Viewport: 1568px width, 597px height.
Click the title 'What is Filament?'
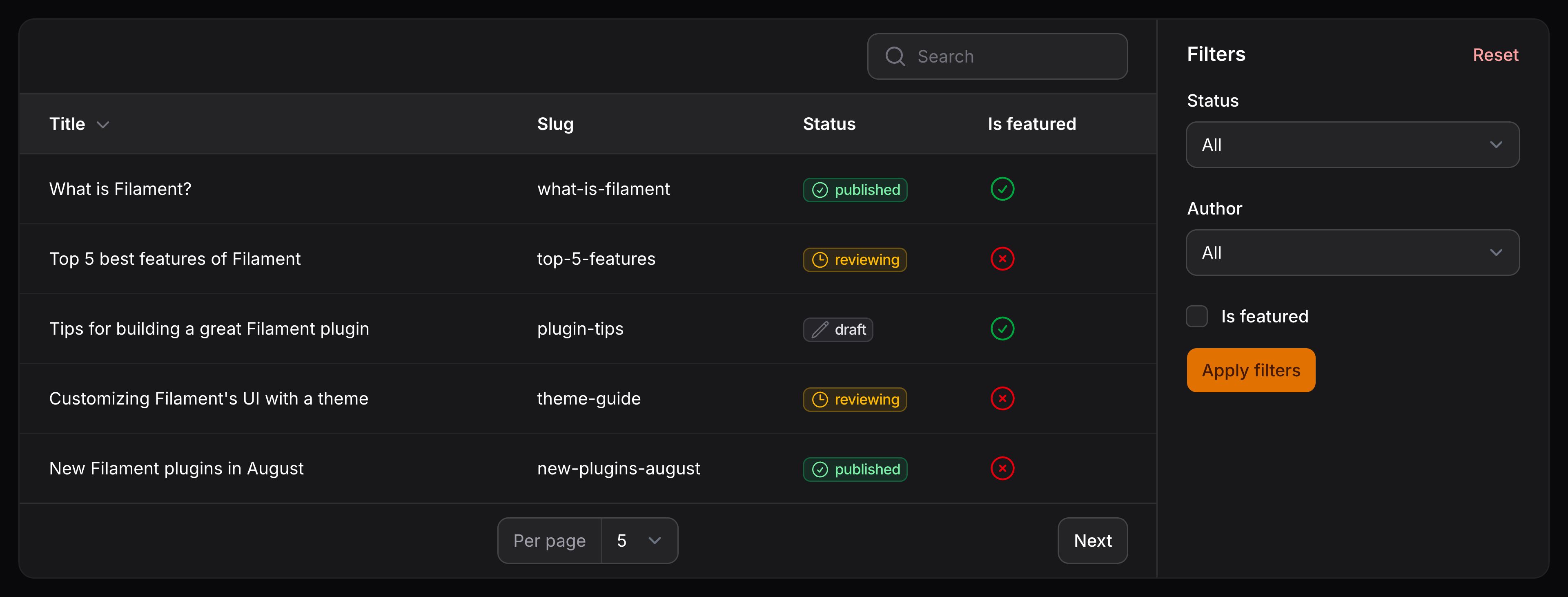(x=120, y=189)
